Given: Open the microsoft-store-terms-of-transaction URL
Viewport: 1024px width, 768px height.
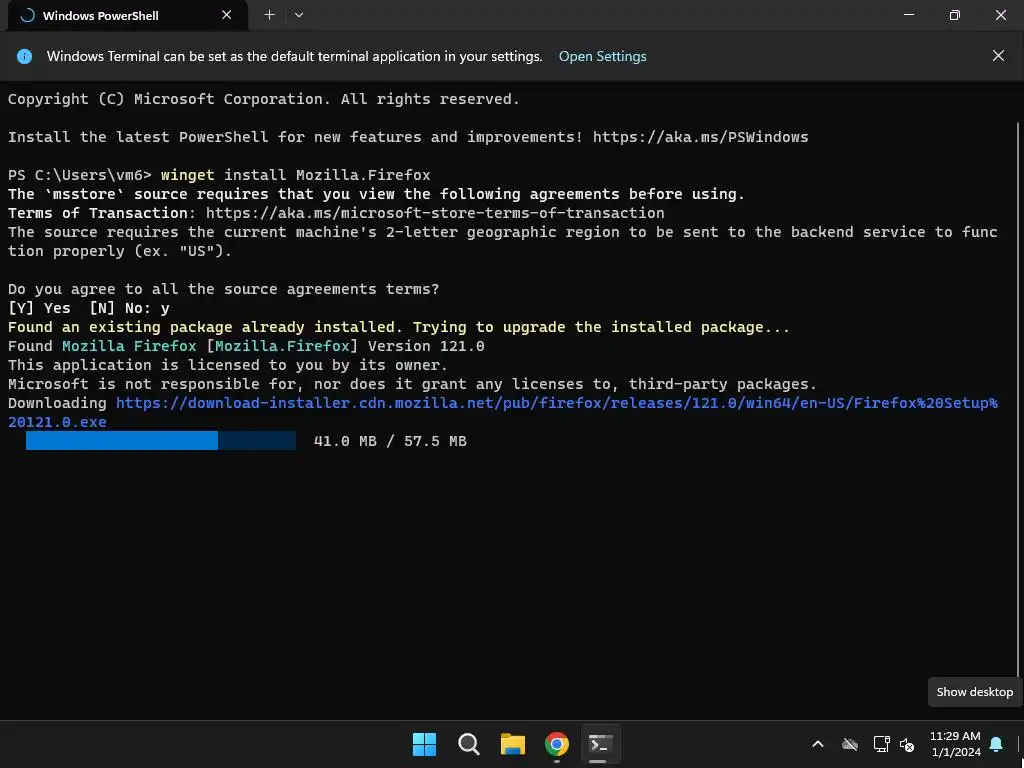Looking at the screenshot, I should click(x=435, y=213).
